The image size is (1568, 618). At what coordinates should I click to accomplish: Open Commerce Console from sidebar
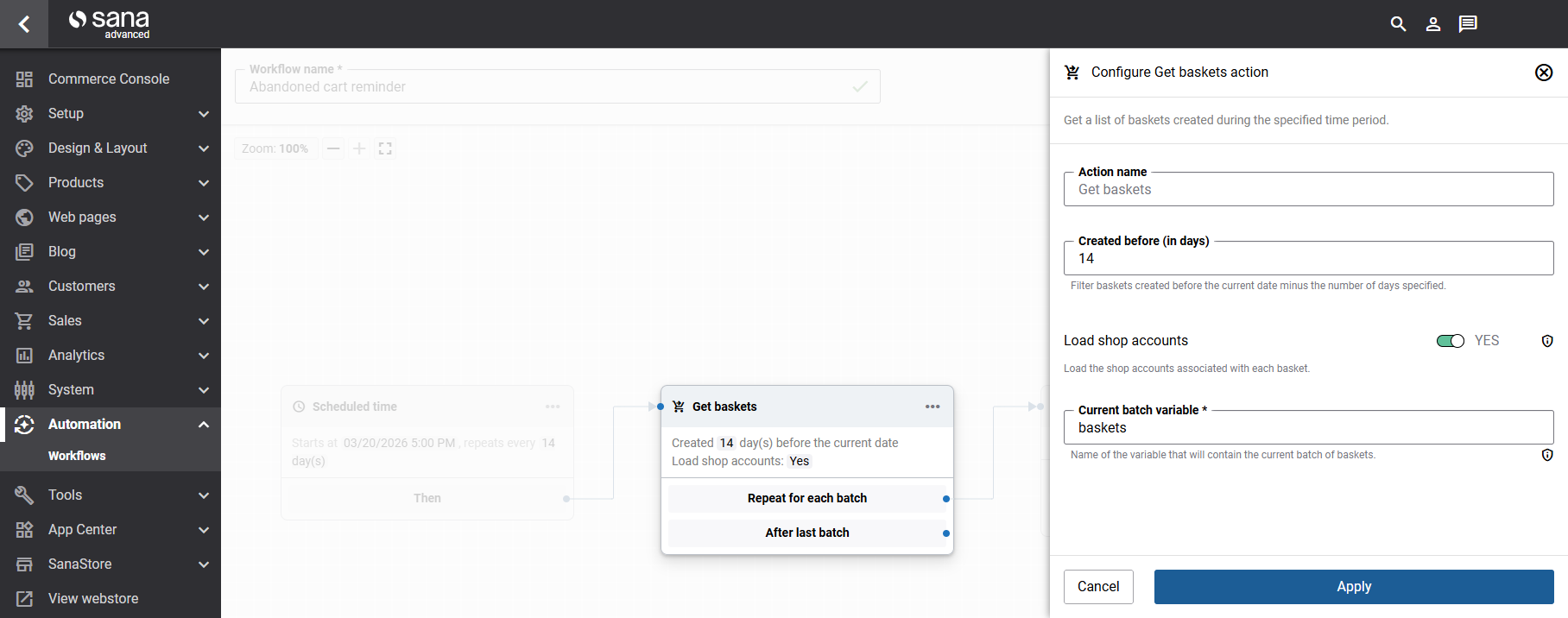109,79
